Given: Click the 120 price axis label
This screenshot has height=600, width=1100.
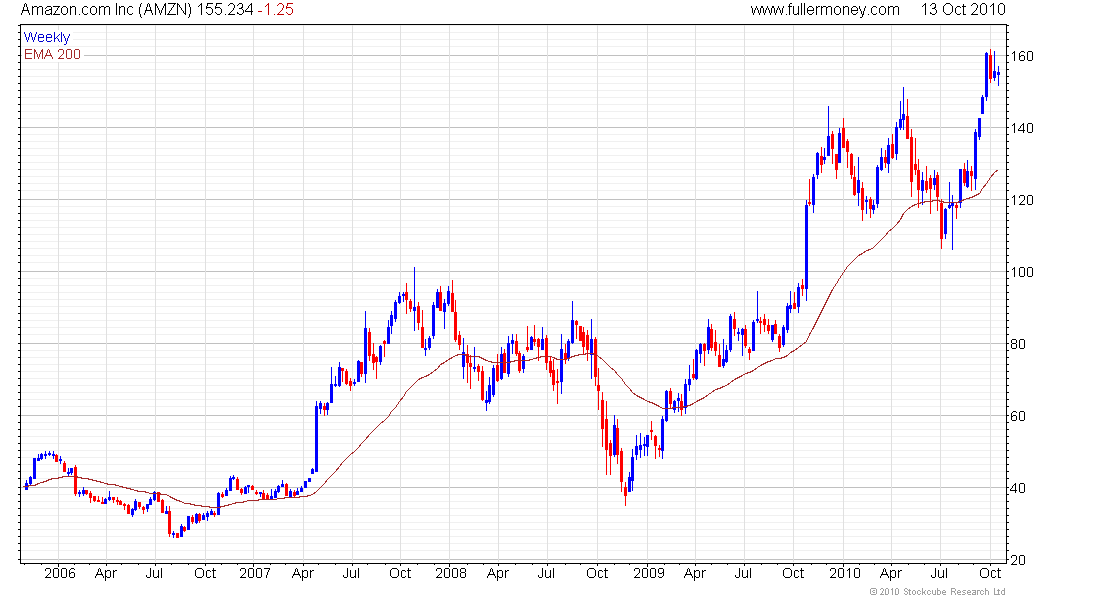Looking at the screenshot, I should [1021, 201].
